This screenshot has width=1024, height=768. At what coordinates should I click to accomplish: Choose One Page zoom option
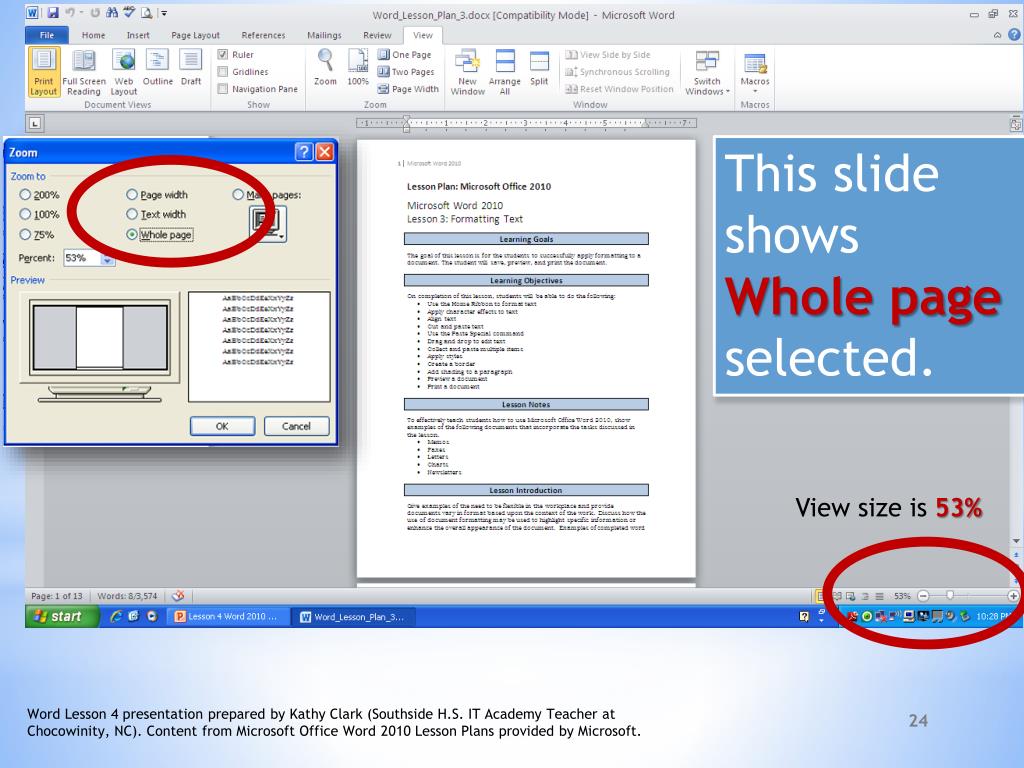[405, 55]
